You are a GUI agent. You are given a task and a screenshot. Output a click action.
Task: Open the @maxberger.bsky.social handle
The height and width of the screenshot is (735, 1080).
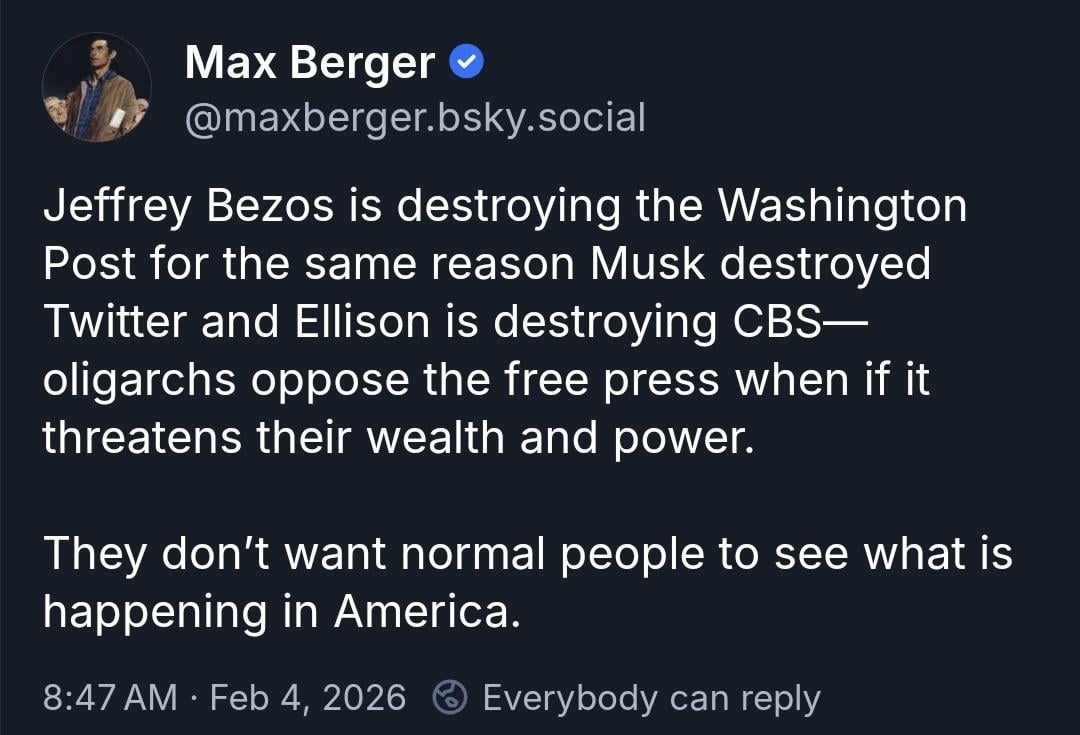coord(415,118)
